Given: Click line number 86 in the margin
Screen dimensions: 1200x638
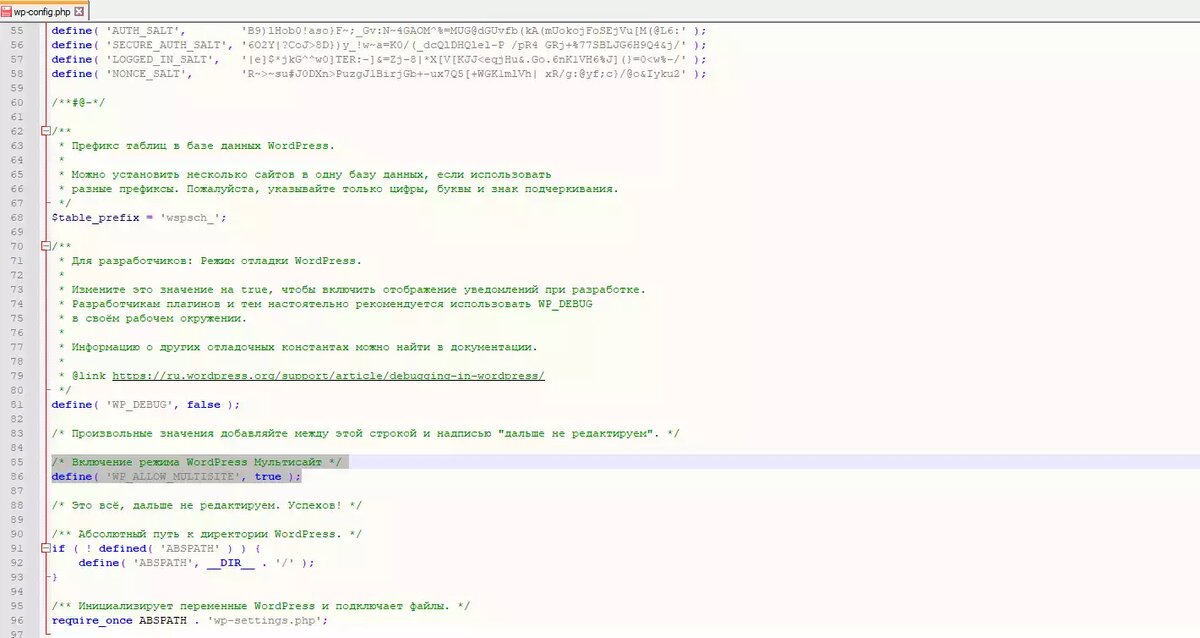Looking at the screenshot, I should [x=17, y=477].
